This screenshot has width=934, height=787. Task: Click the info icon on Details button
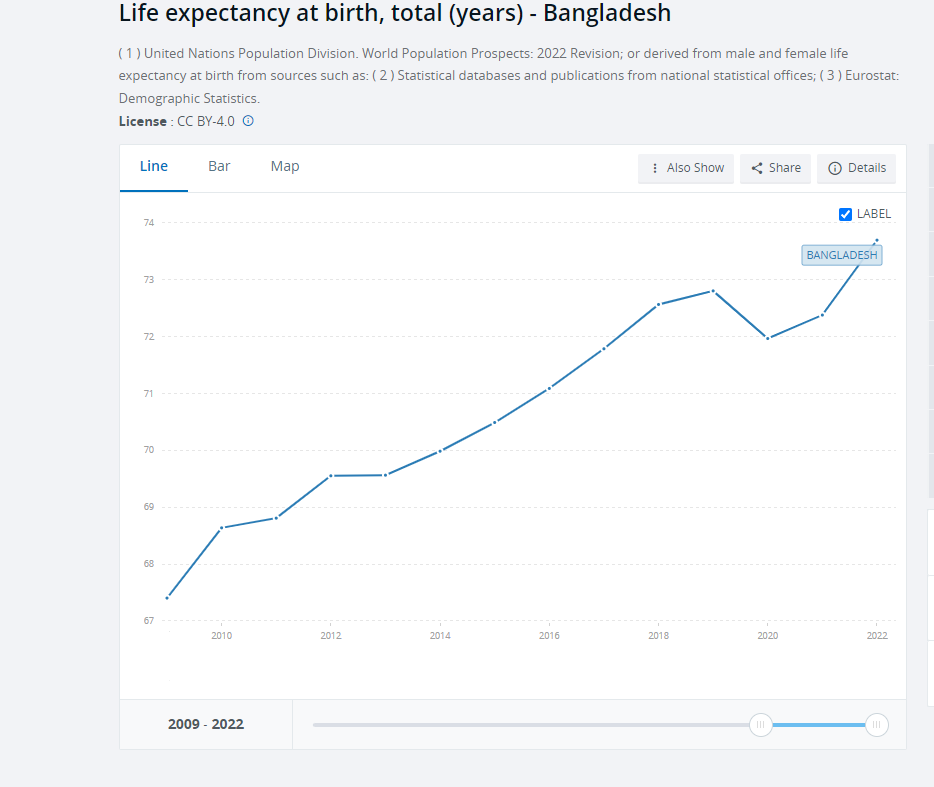(x=835, y=168)
